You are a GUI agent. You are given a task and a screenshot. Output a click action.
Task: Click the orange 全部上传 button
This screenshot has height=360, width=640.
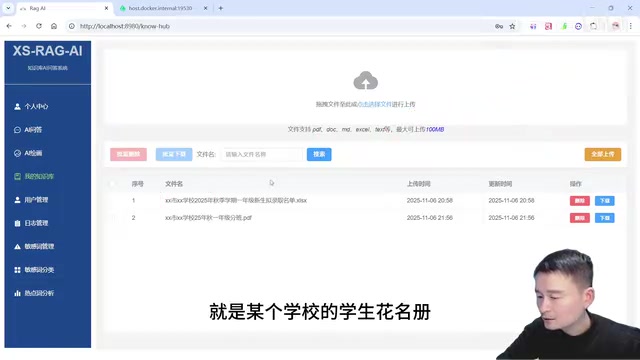point(603,154)
